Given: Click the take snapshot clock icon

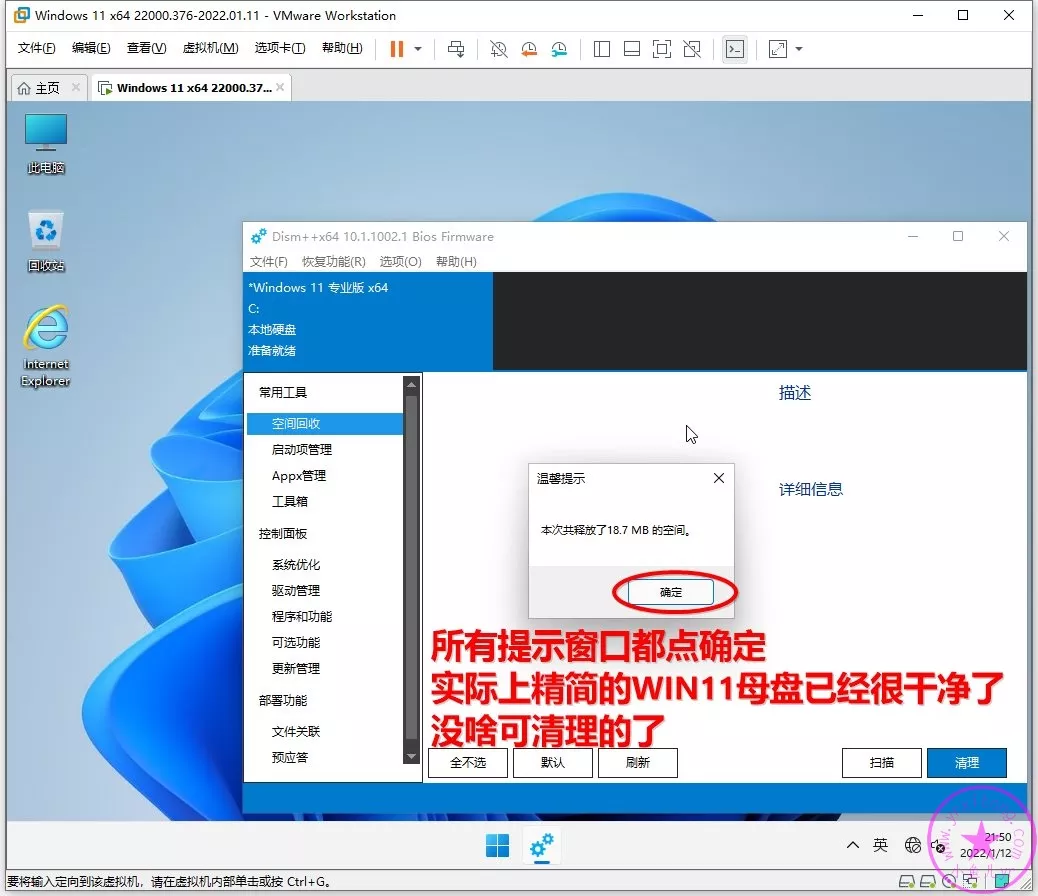Looking at the screenshot, I should point(498,49).
